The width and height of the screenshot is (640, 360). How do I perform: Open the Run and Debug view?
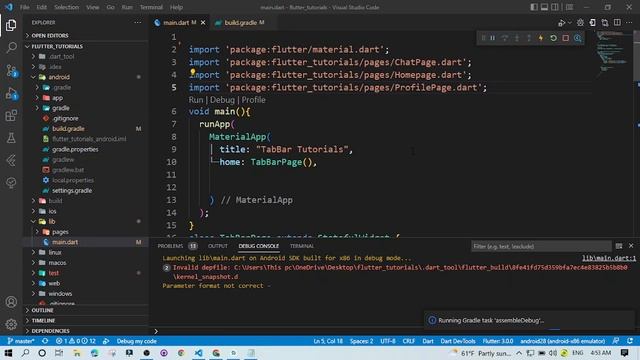(11, 93)
